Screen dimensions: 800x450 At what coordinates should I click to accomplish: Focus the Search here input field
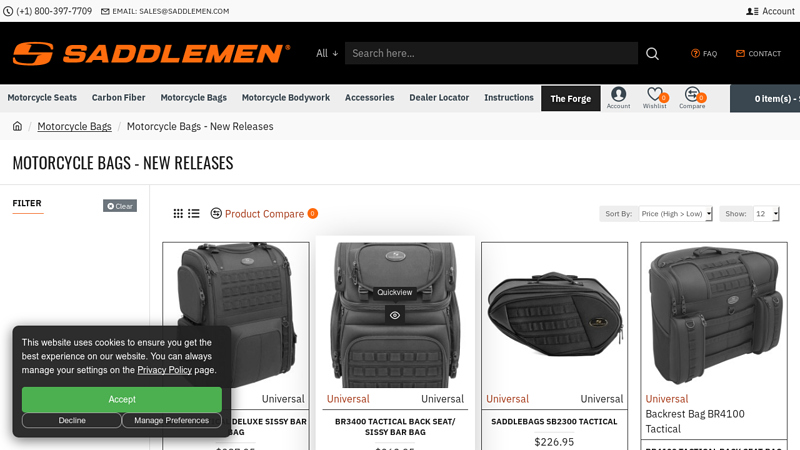(491, 53)
